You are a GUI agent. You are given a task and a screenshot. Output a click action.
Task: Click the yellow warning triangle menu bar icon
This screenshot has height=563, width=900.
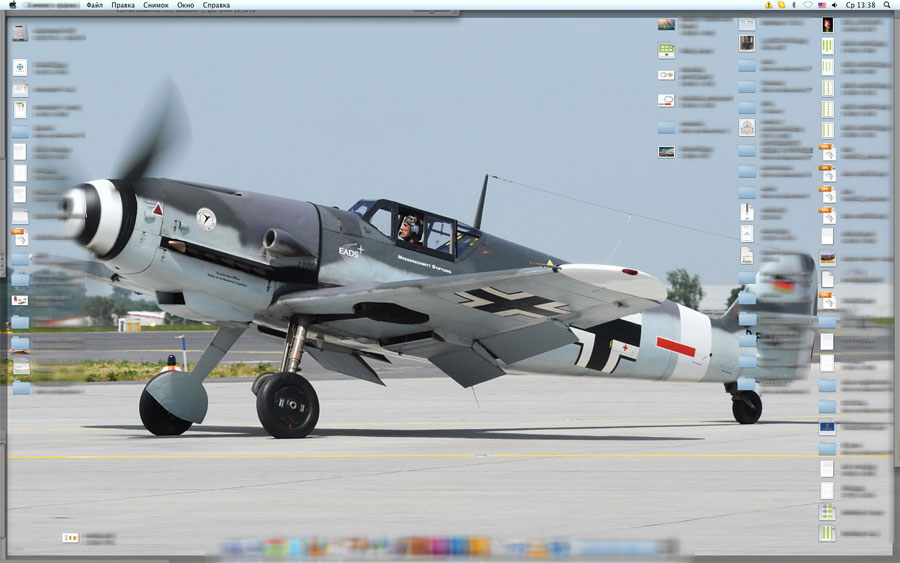click(768, 5)
